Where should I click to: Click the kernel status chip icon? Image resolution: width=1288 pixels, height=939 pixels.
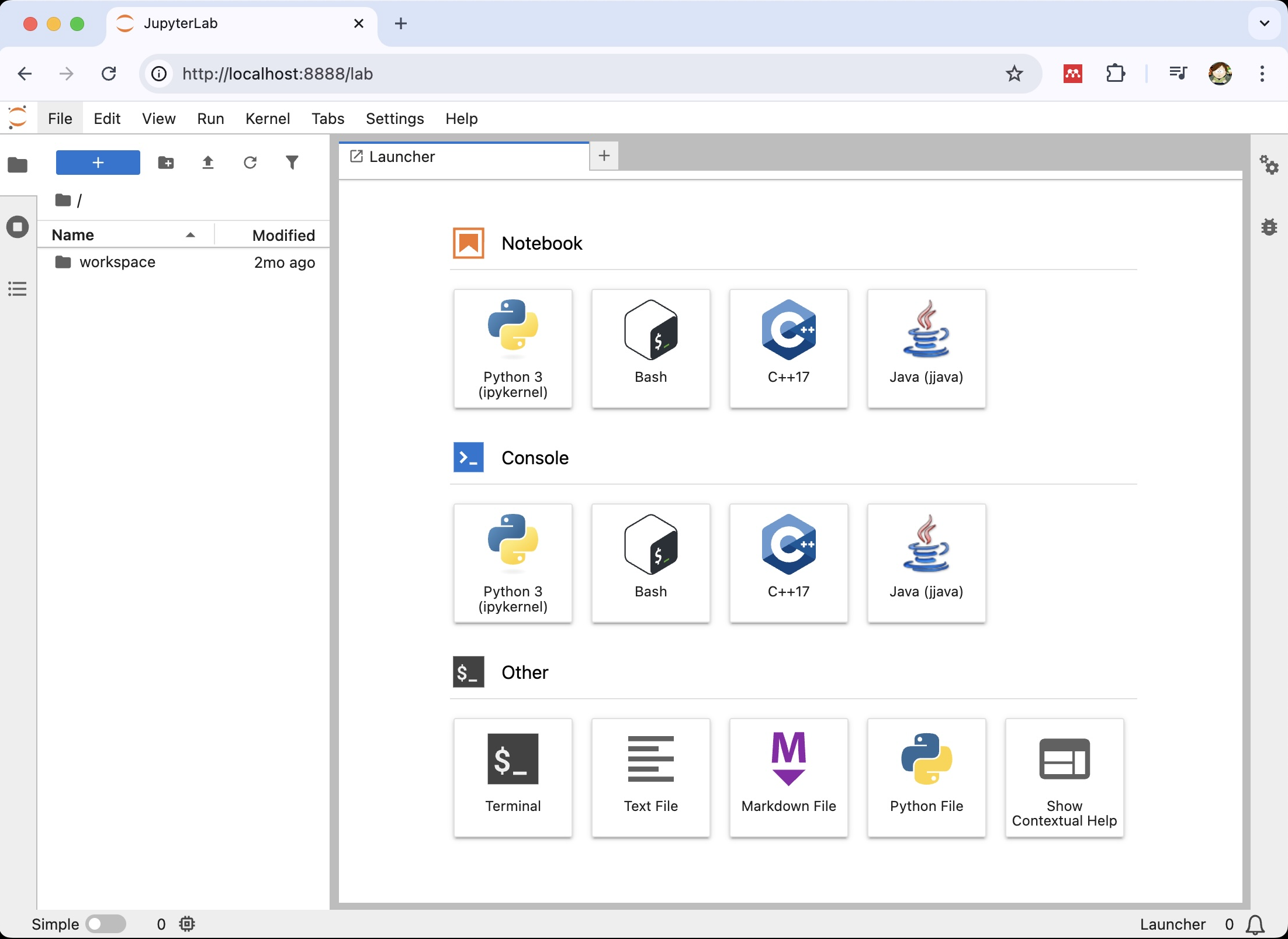coord(187,924)
